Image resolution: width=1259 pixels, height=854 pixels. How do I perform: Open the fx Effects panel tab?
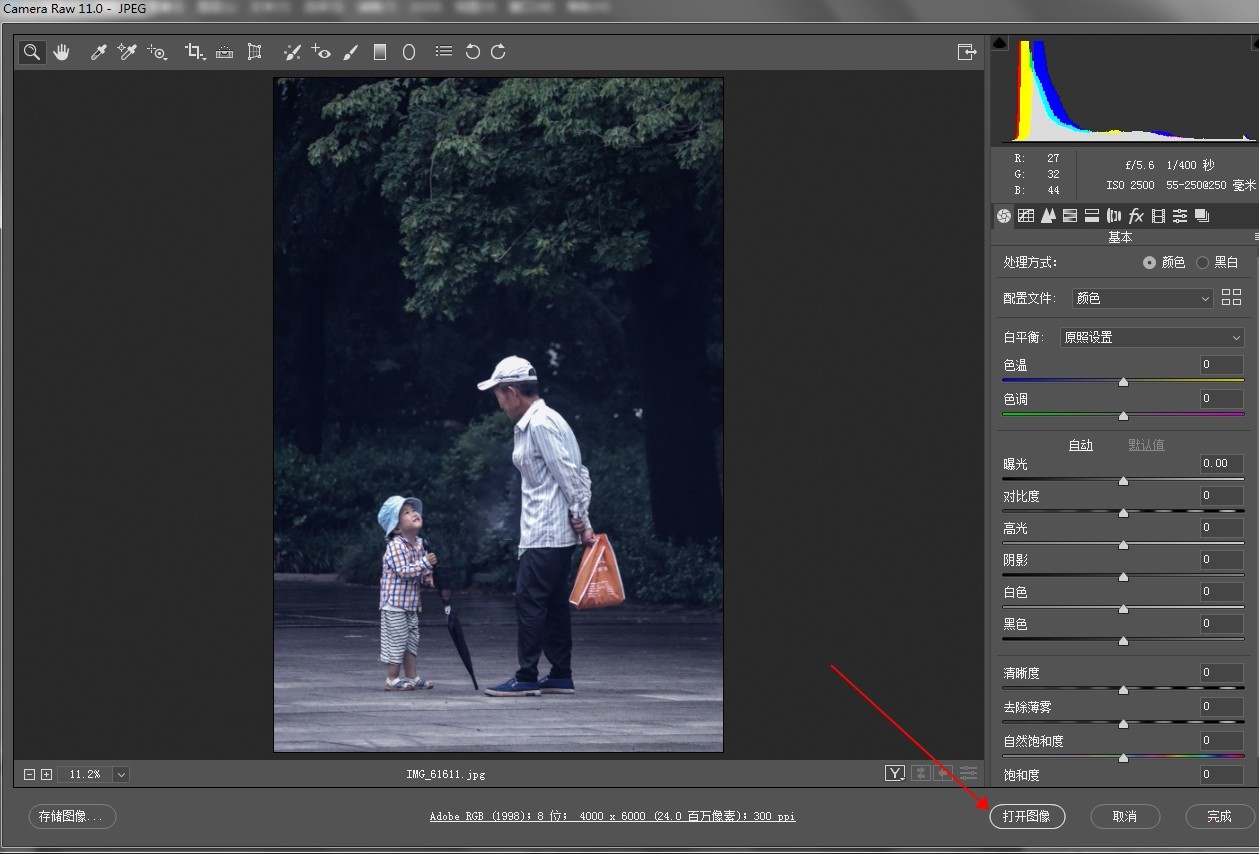point(1136,216)
